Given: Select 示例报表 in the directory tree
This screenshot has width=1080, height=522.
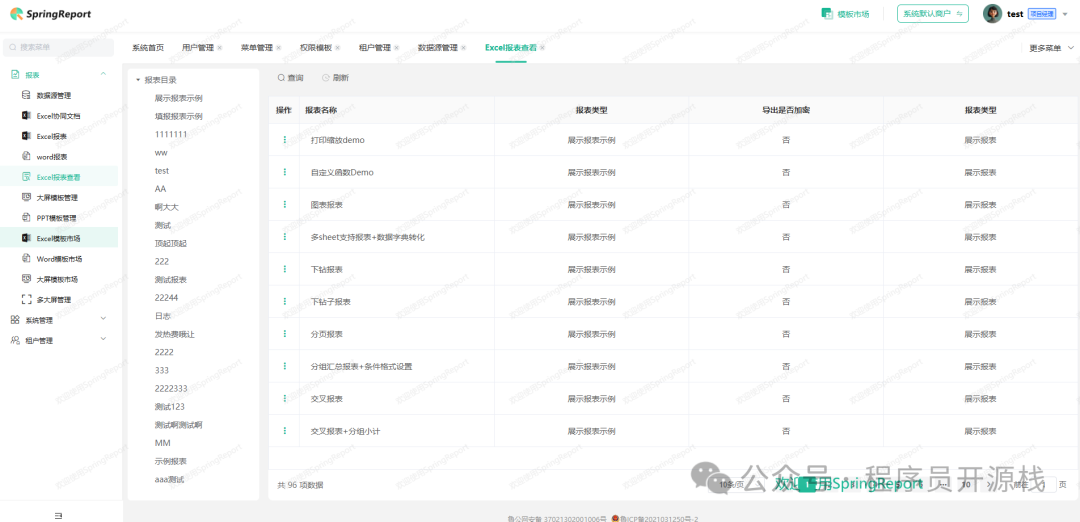Looking at the screenshot, I should tap(171, 461).
